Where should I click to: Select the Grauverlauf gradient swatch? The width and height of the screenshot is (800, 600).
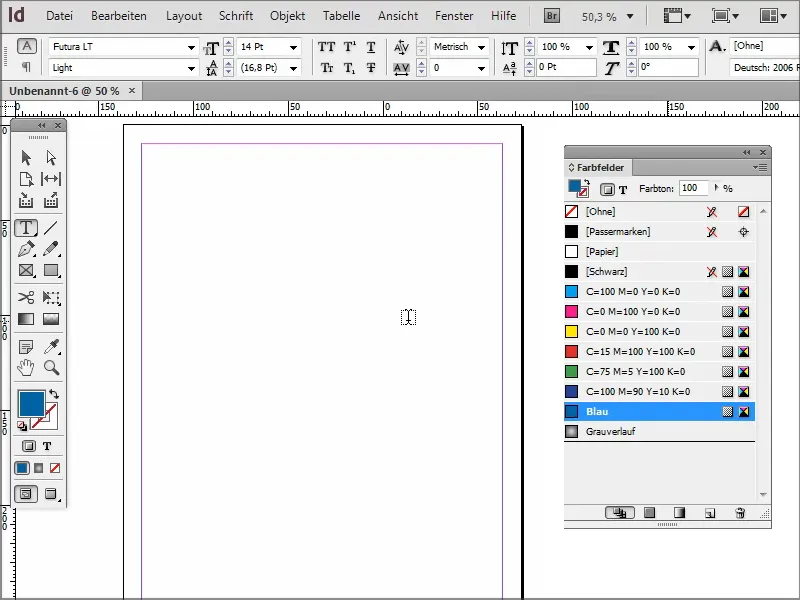[659, 432]
